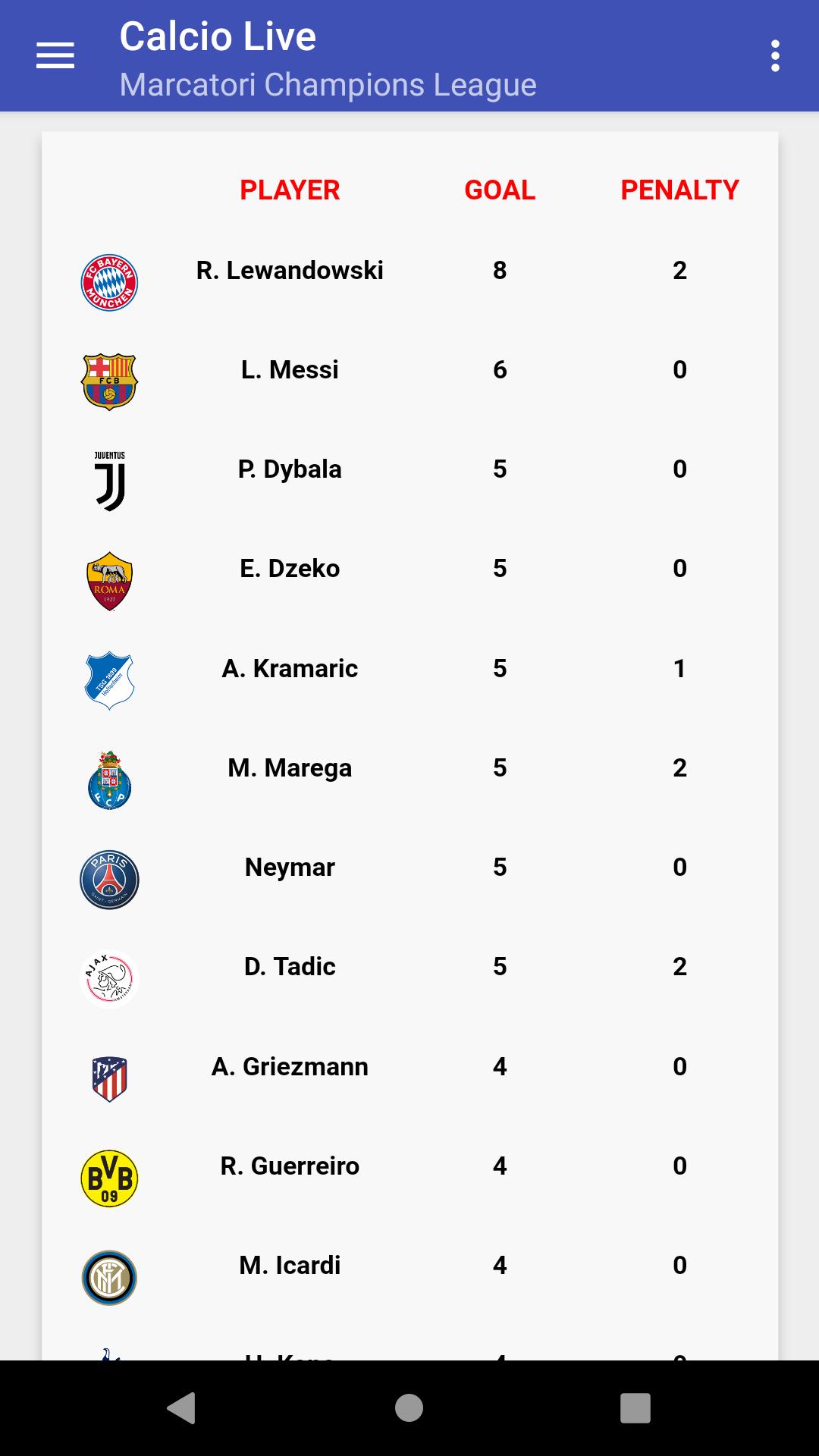
Task: Open the three-dot overflow menu
Action: pos(774,55)
